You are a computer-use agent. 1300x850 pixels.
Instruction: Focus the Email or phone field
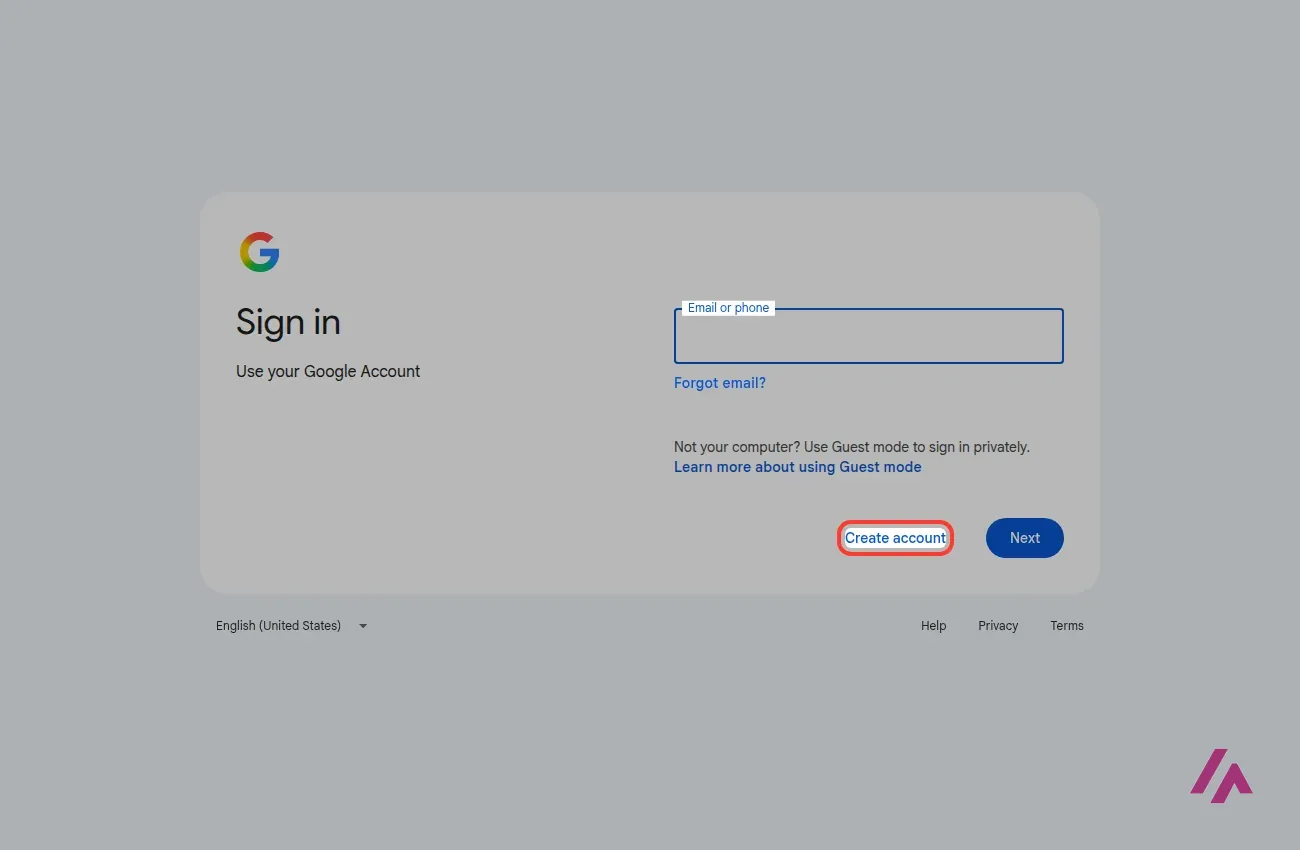868,336
